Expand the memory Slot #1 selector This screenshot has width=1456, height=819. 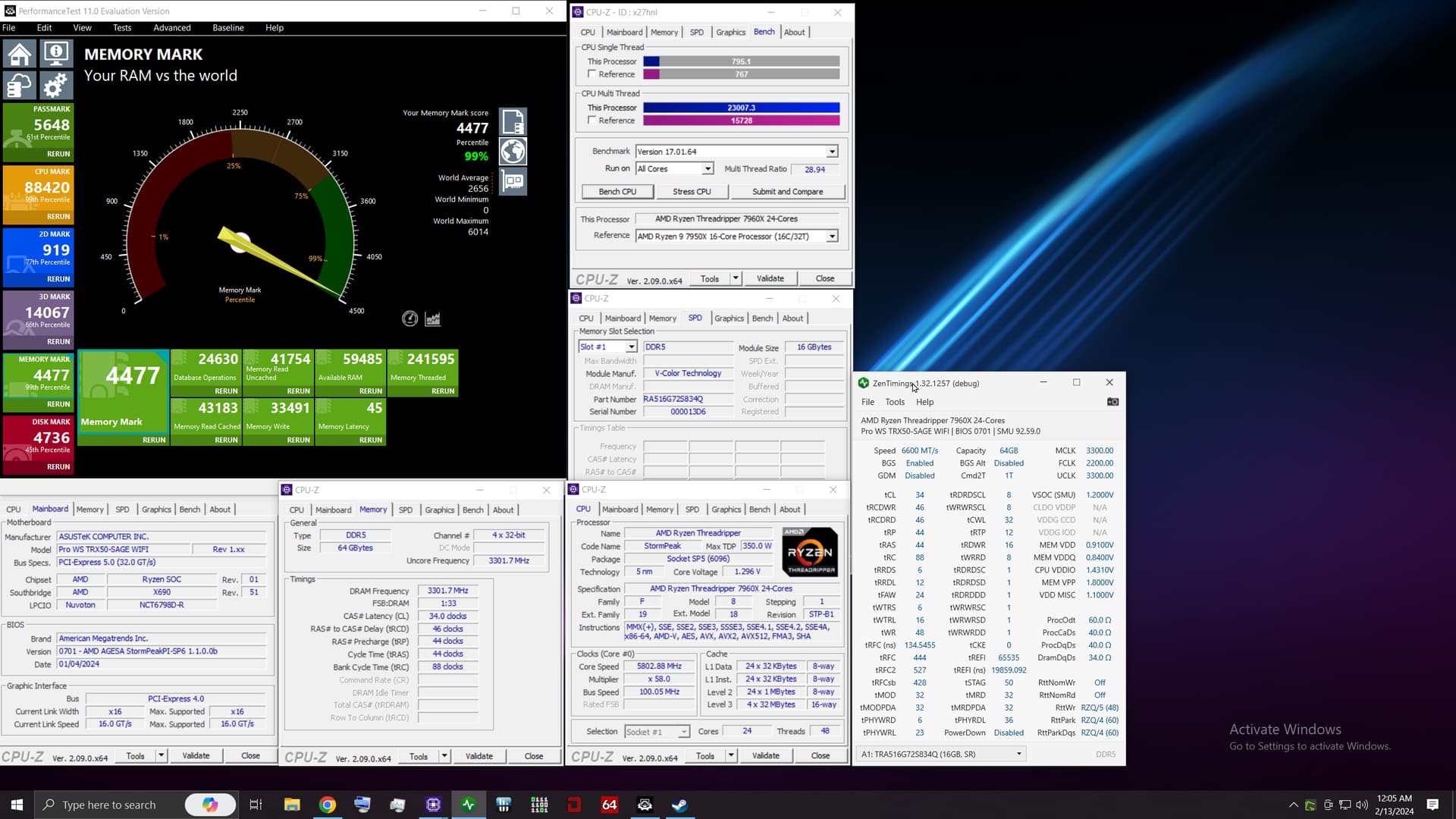tap(631, 347)
